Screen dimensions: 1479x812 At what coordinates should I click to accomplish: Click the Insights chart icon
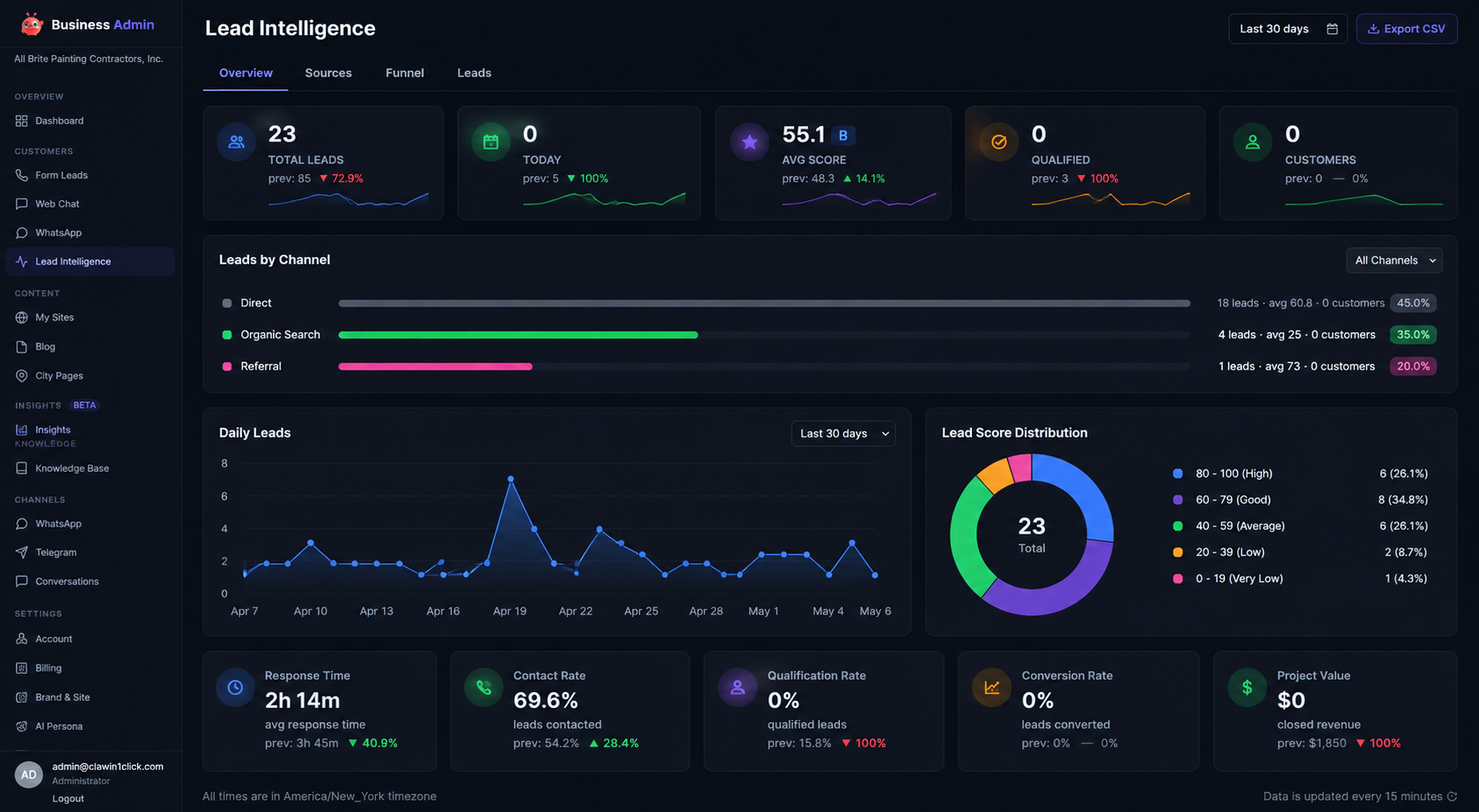pos(22,430)
